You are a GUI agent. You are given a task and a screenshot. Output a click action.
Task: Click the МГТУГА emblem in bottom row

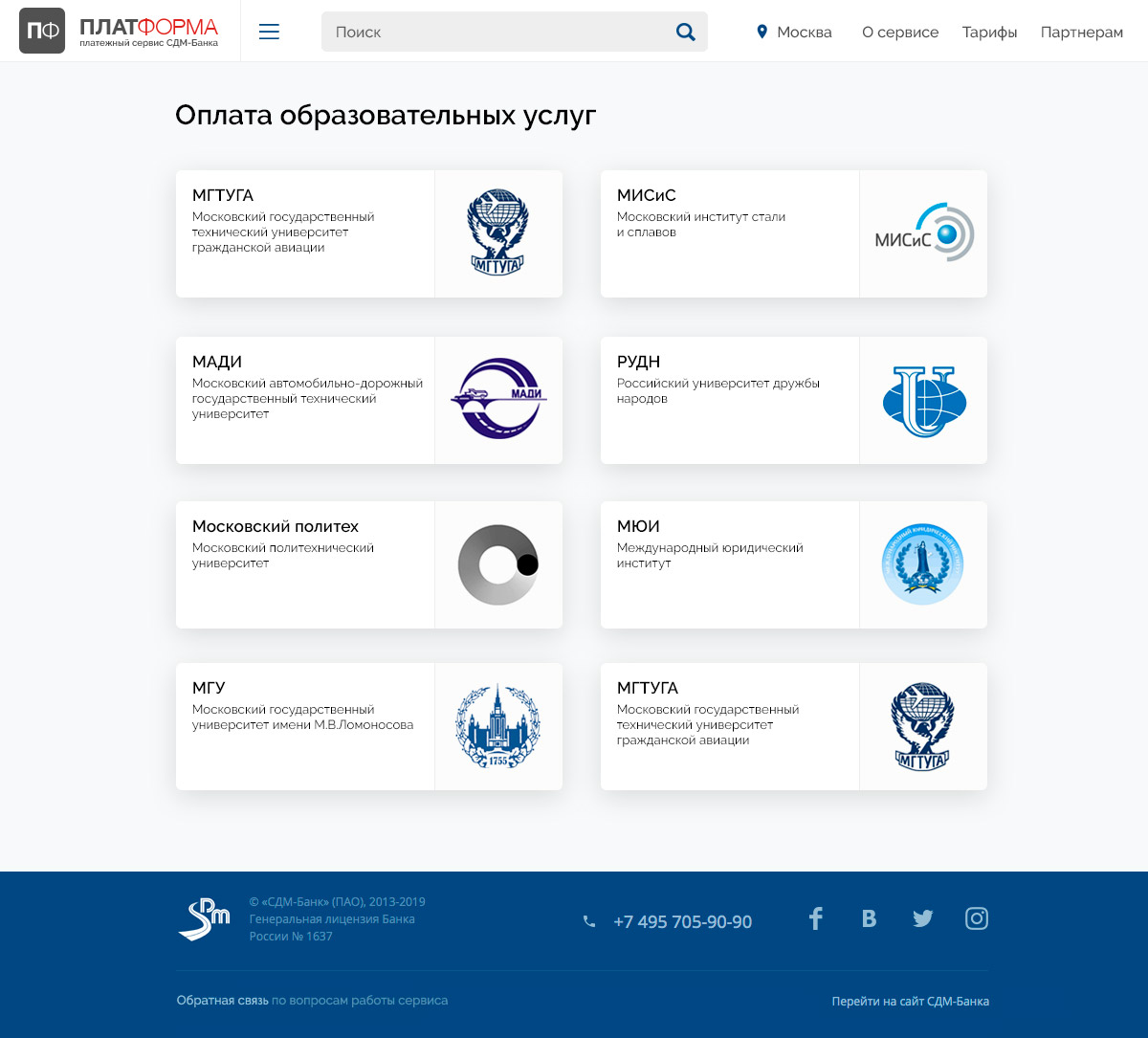point(922,727)
